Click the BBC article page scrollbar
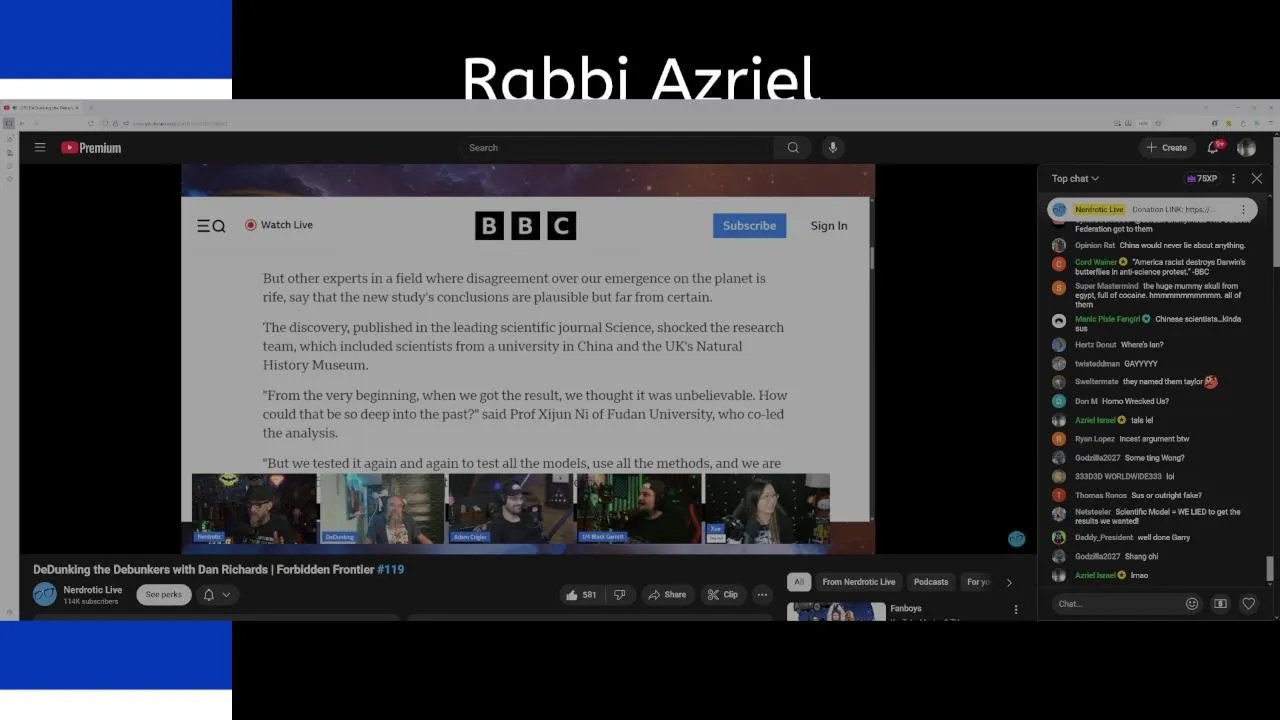1280x720 pixels. (x=871, y=260)
